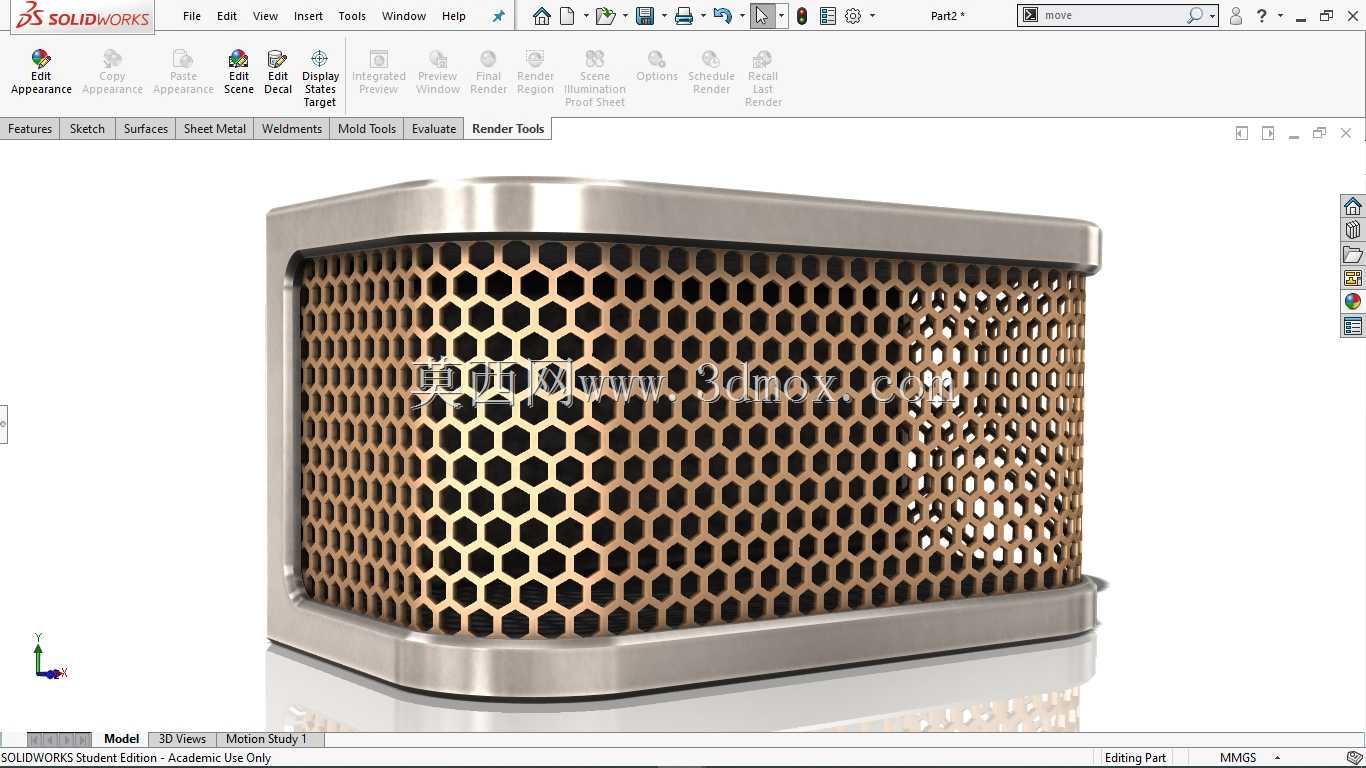The image size is (1366, 768).
Task: Expand the Help dropdown arrow
Action: point(1280,16)
